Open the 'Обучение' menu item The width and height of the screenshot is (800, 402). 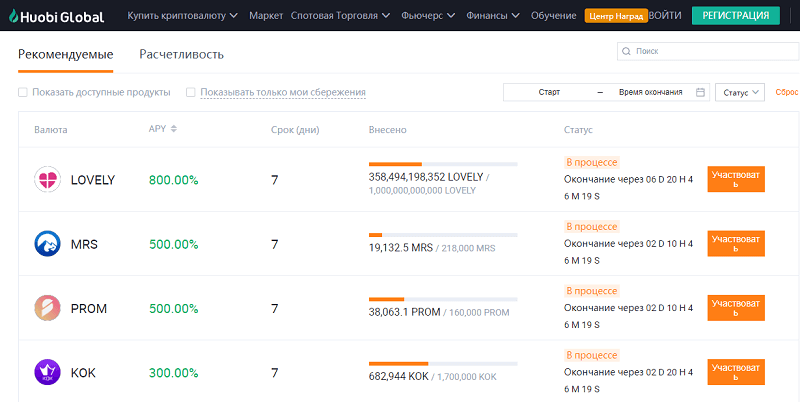(x=554, y=16)
